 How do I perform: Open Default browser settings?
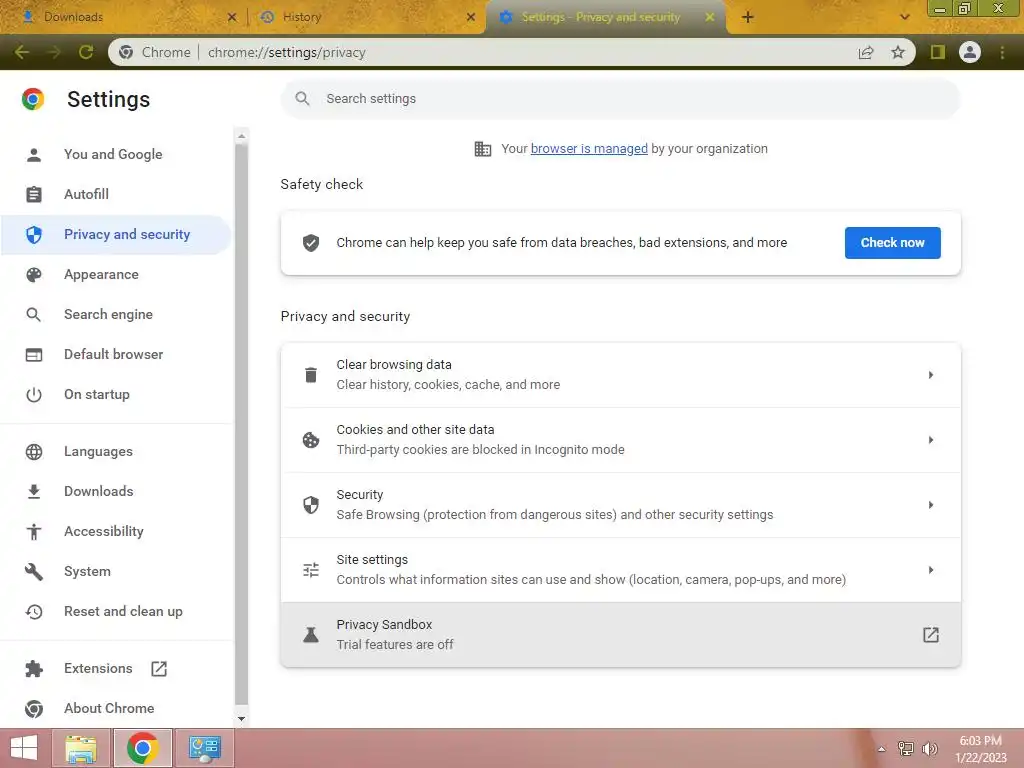(x=116, y=355)
